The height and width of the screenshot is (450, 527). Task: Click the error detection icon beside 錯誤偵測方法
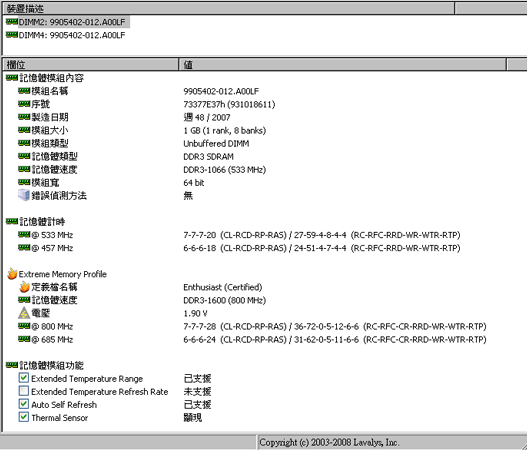(24, 195)
